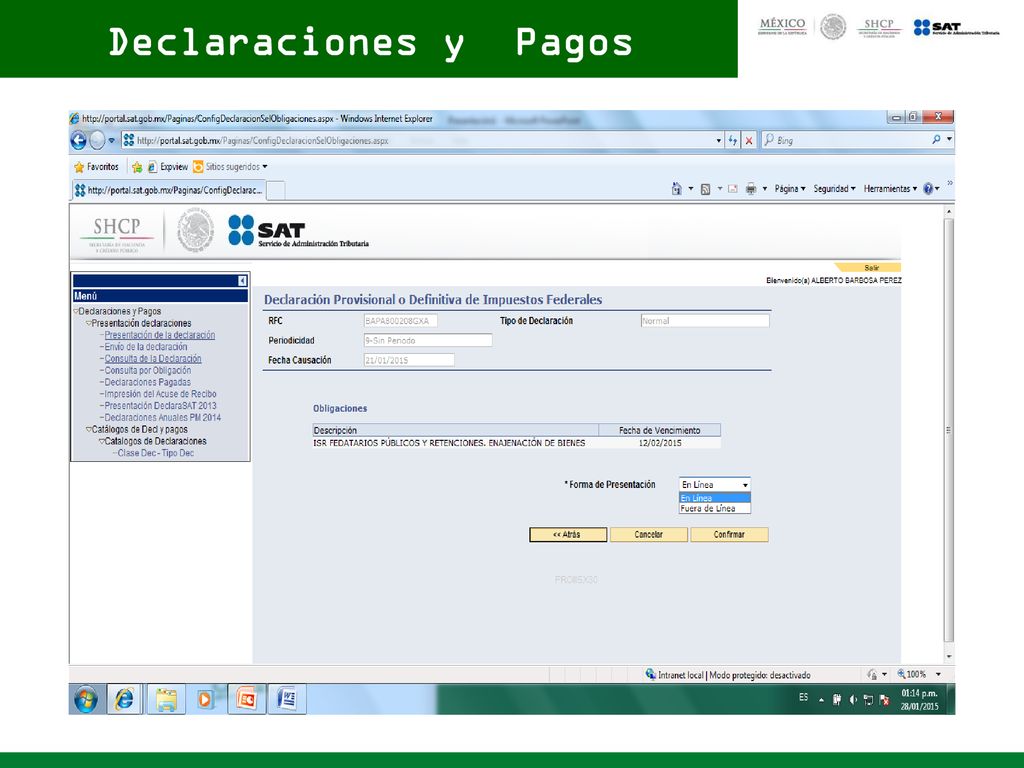
Task: Open the zoom level 100% dropdown
Action: tap(938, 674)
